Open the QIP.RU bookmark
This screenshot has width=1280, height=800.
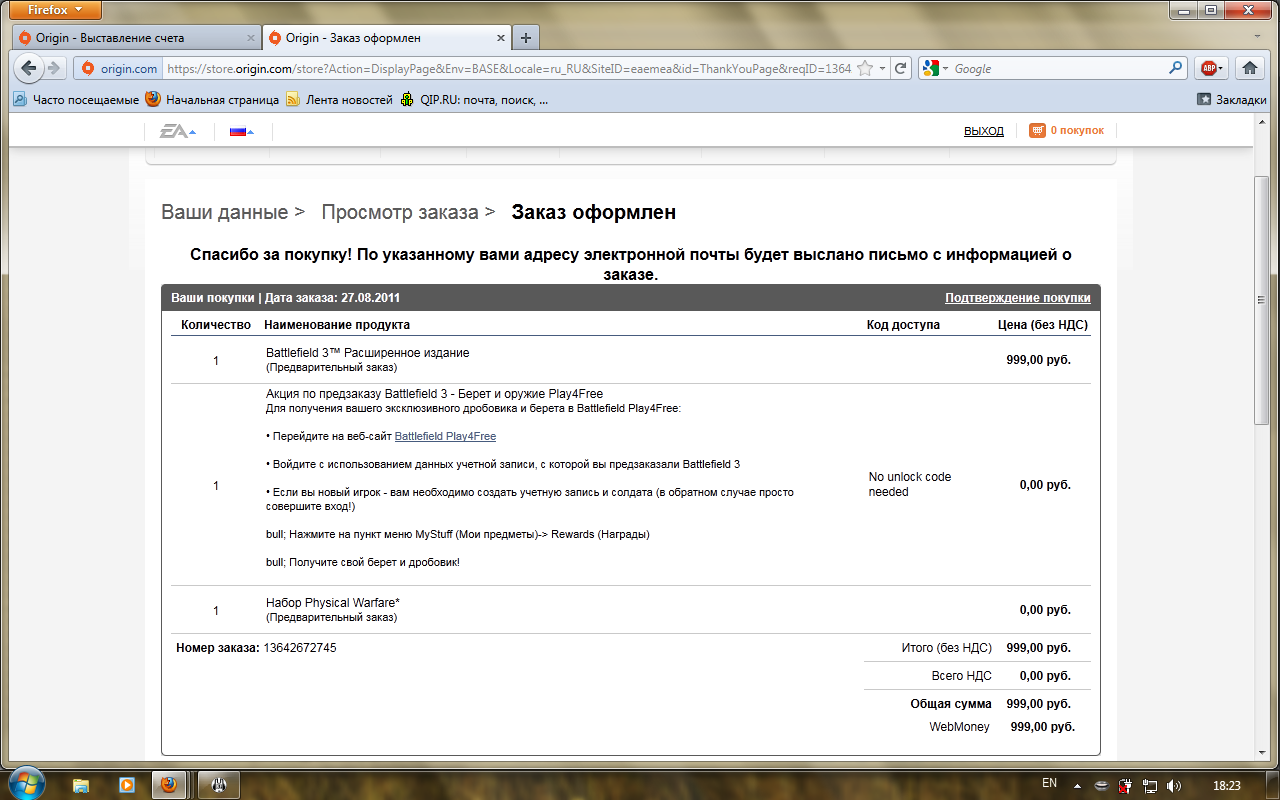pyautogui.click(x=474, y=99)
